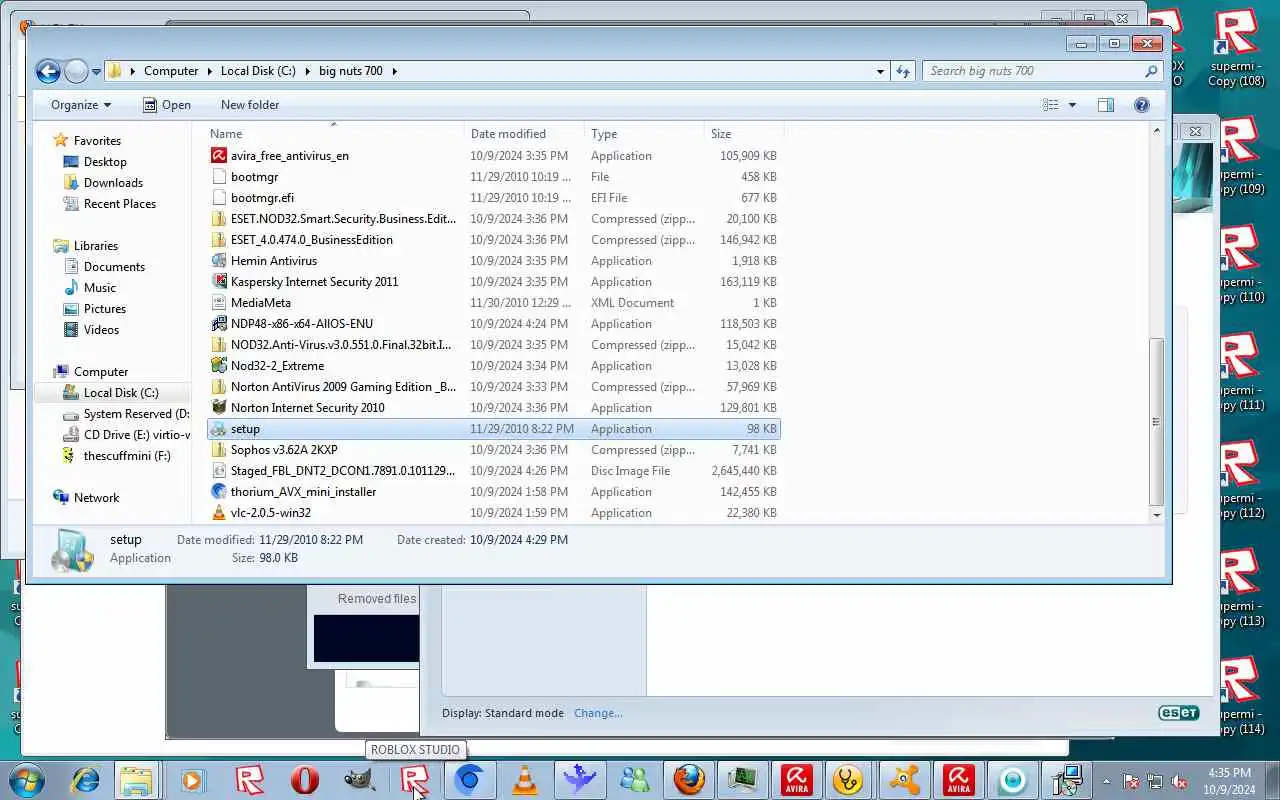
Task: Refresh the big nuts 700 folder view
Action: point(903,71)
